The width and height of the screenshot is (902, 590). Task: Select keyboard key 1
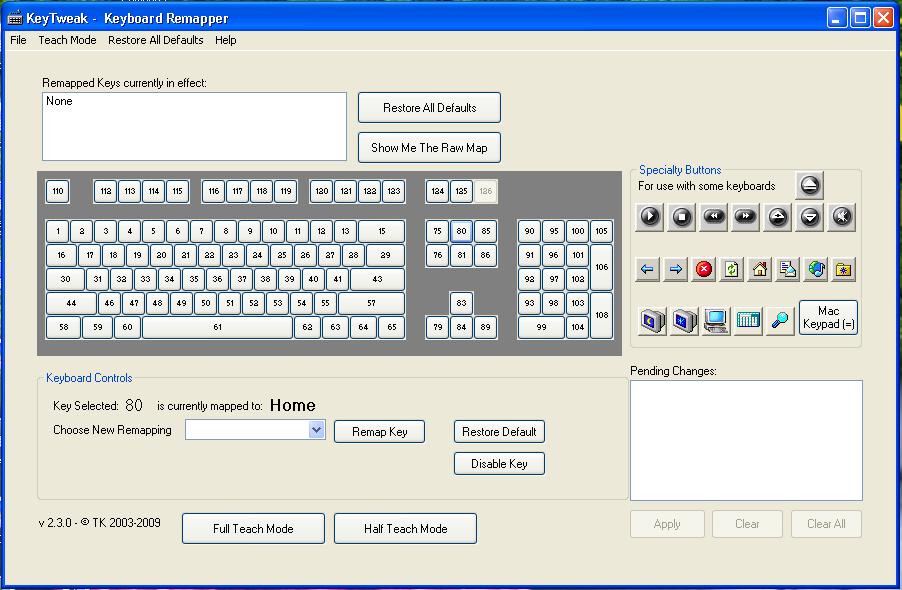[x=58, y=231]
